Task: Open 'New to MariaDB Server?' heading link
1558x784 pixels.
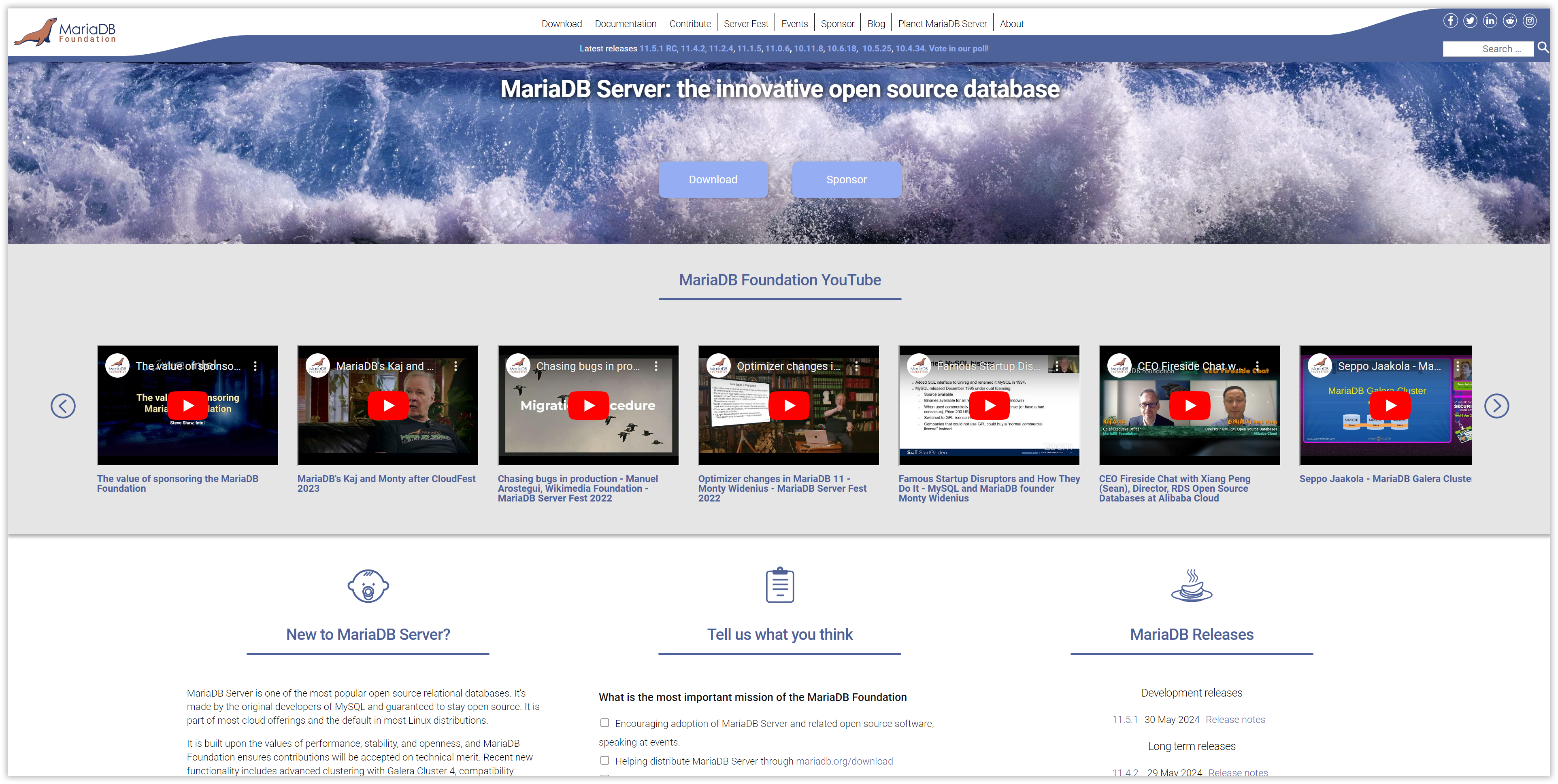Action: click(x=368, y=634)
